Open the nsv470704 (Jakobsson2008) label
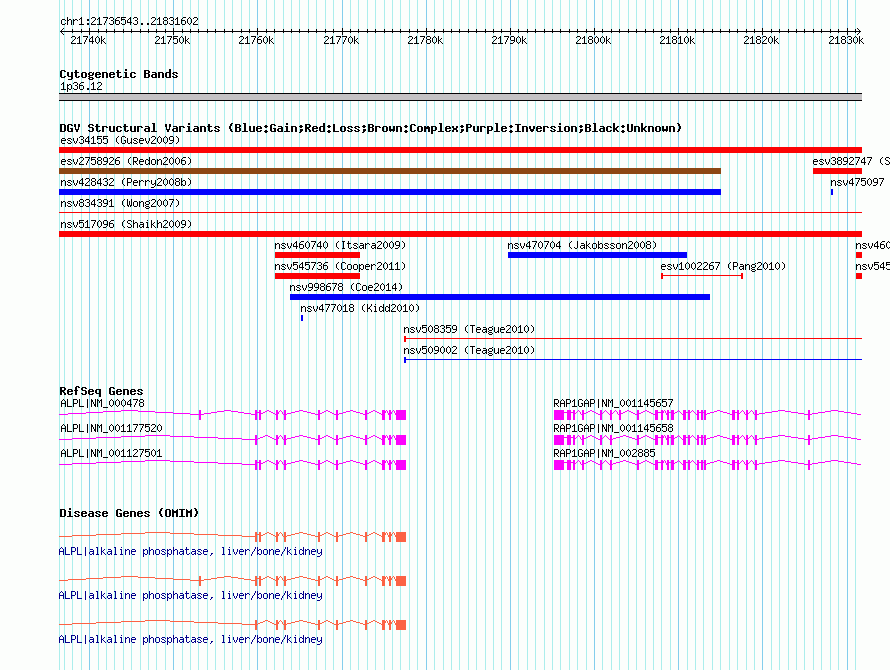The height and width of the screenshot is (670, 890). pyautogui.click(x=582, y=245)
